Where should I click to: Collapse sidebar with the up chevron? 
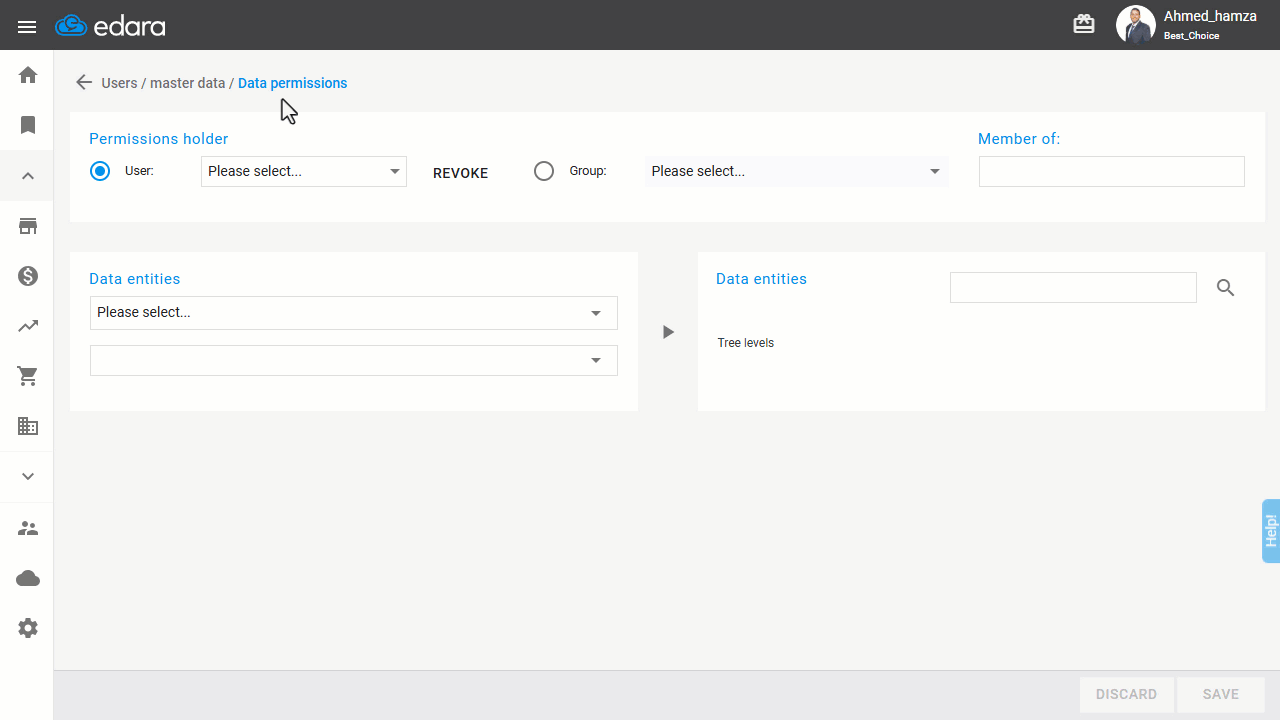coord(28,176)
